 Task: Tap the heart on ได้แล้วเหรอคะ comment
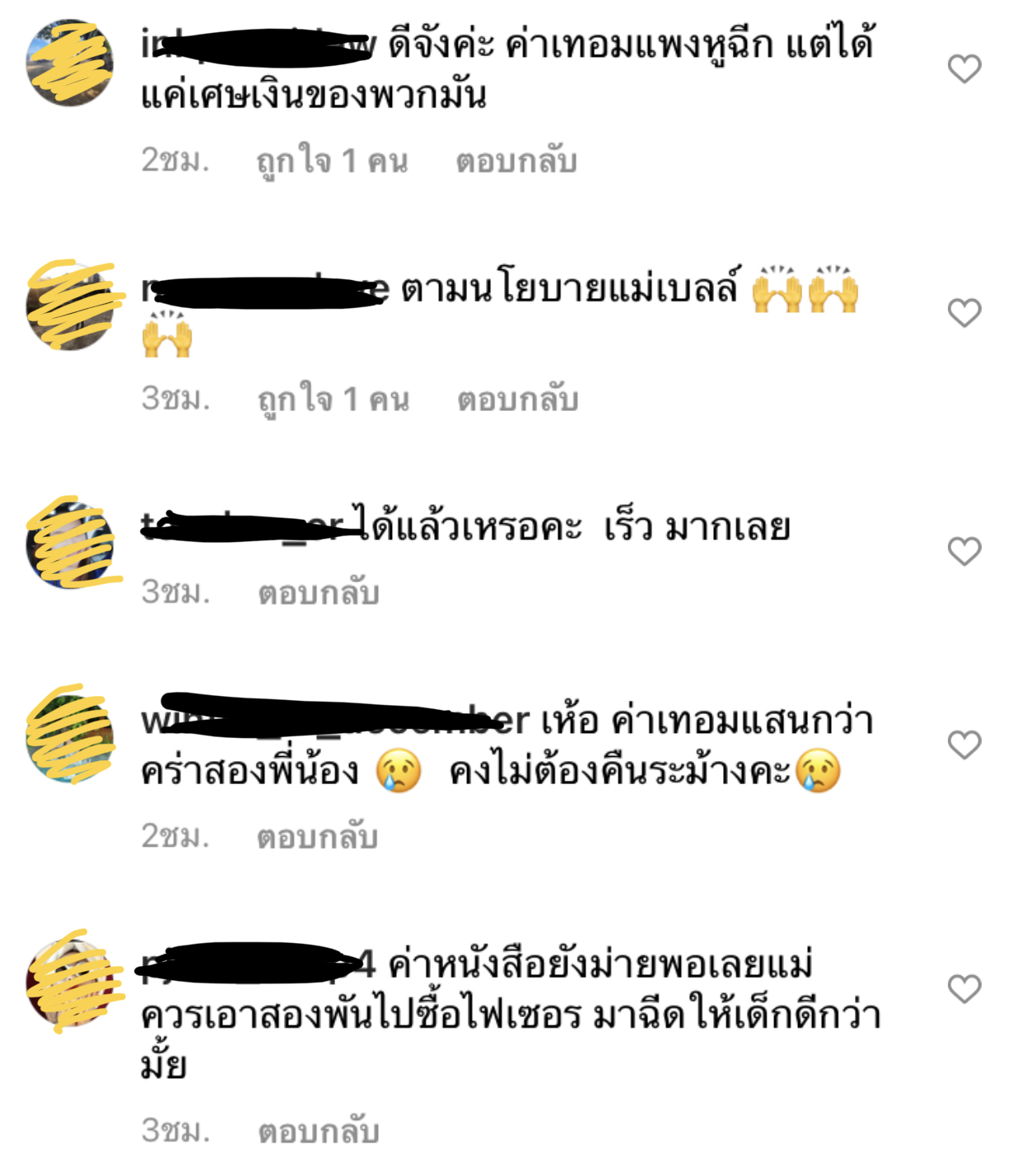964,550
